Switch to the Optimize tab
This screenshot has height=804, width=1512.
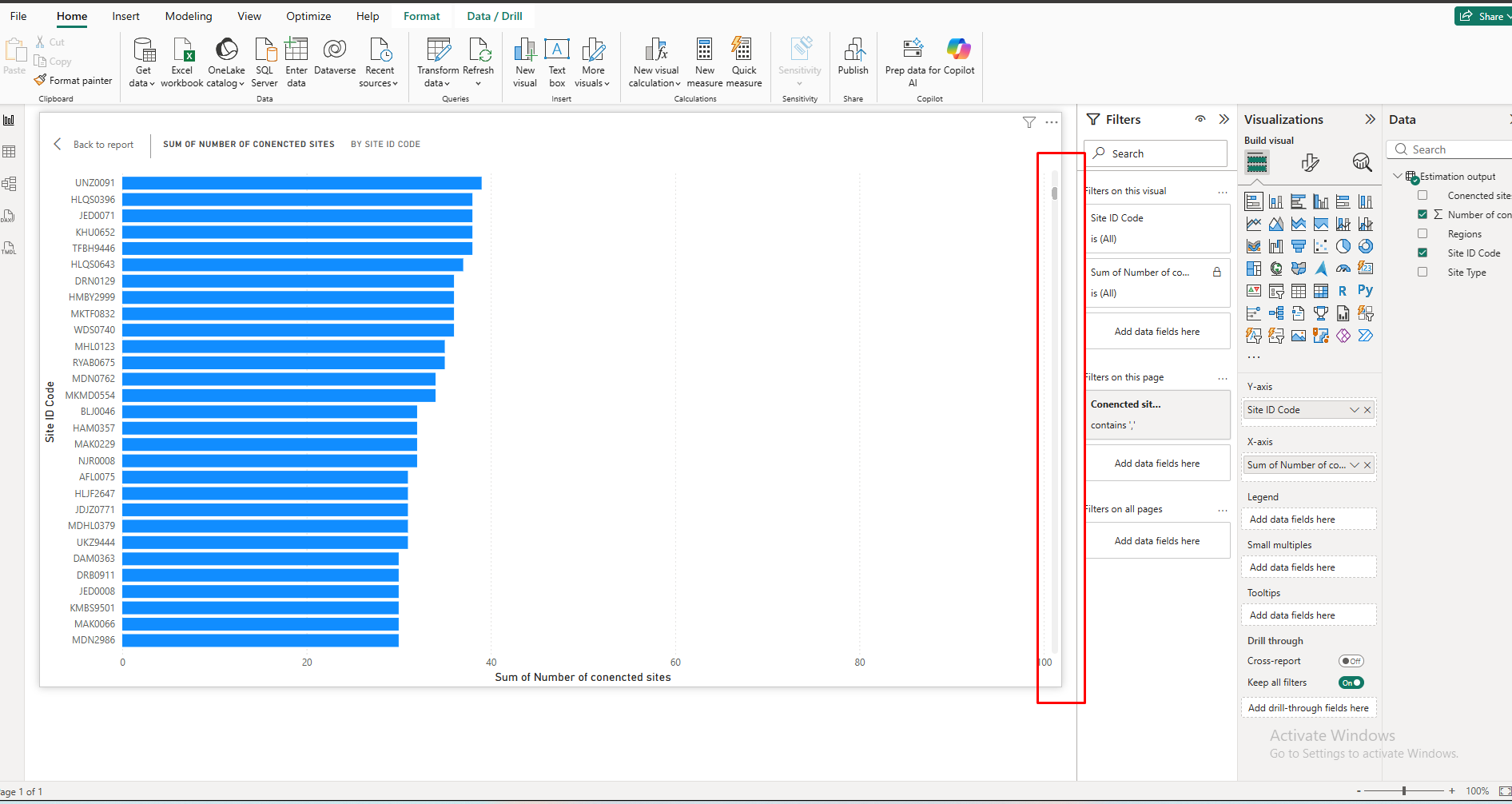(x=308, y=16)
